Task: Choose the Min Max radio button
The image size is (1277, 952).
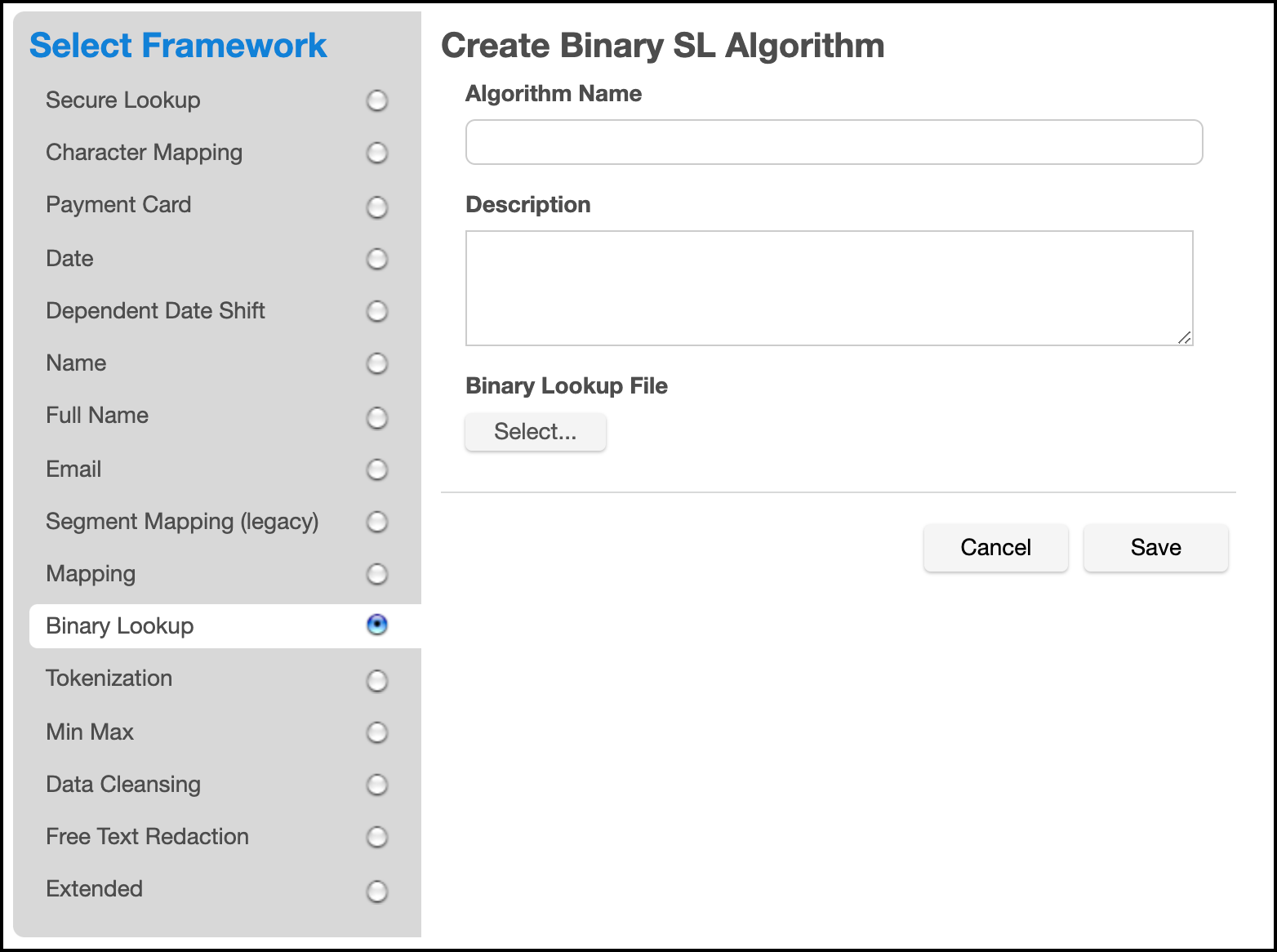Action: (x=376, y=733)
